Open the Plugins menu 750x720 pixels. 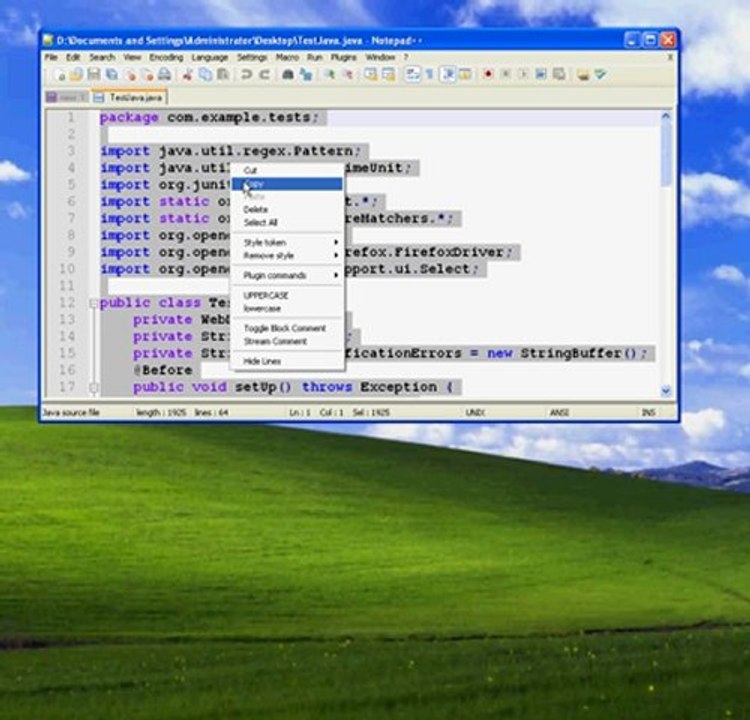tap(343, 57)
